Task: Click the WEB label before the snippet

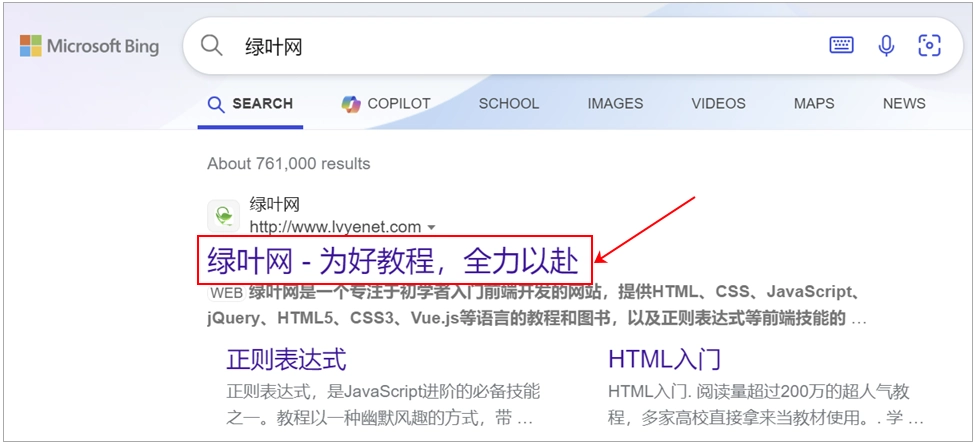Action: pyautogui.click(x=226, y=293)
